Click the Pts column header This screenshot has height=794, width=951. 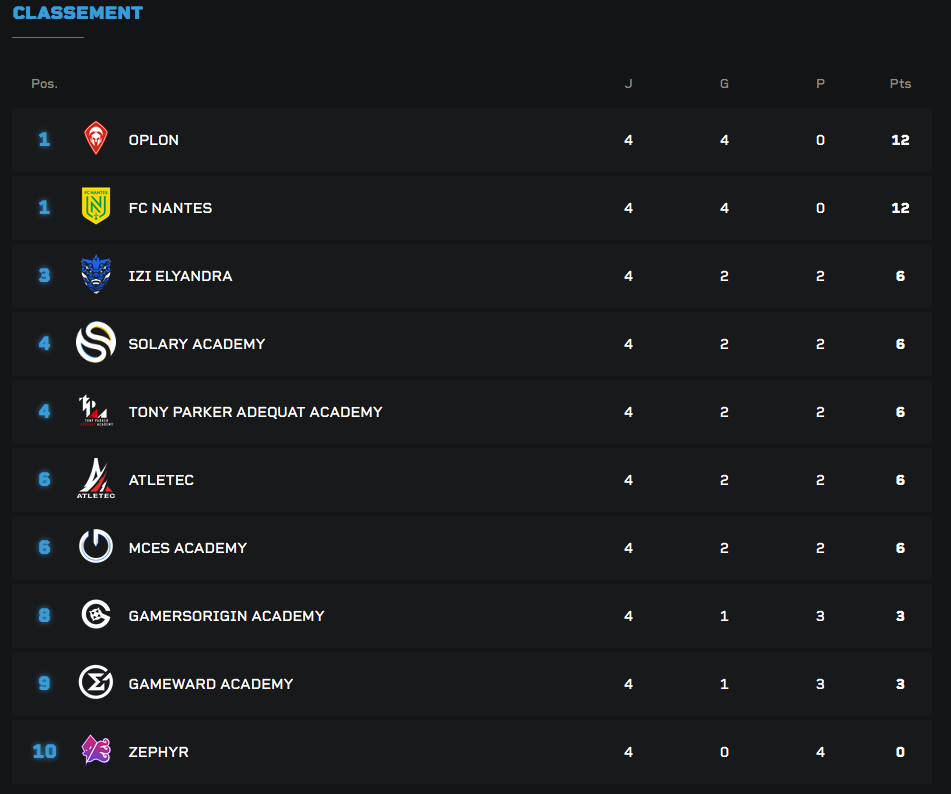(900, 84)
